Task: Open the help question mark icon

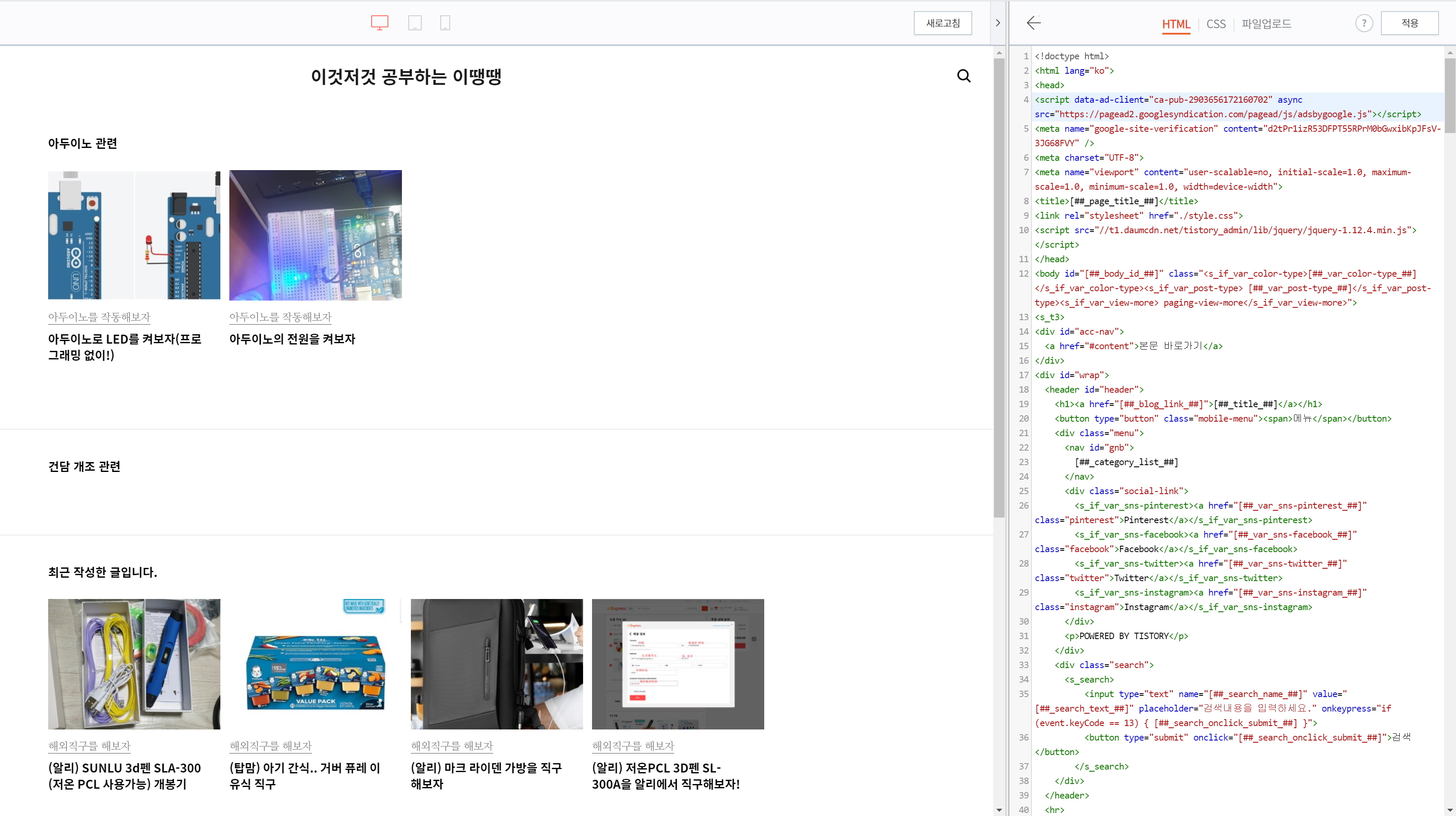Action: 1364,23
